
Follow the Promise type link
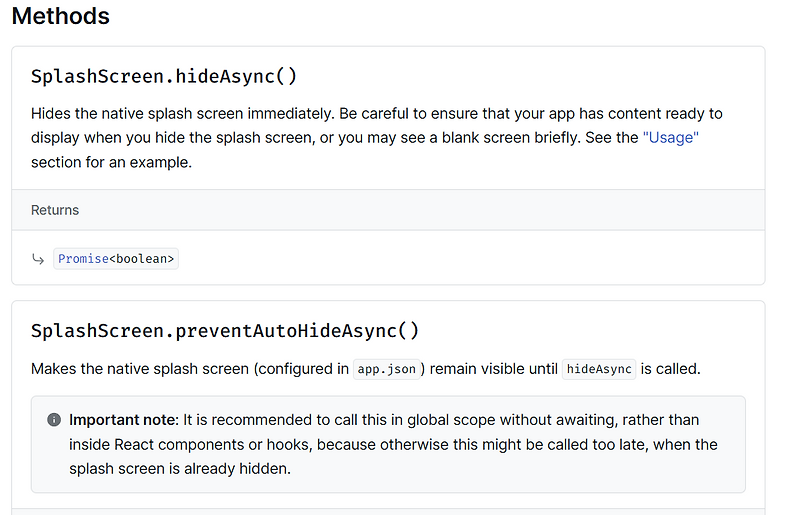(x=83, y=259)
